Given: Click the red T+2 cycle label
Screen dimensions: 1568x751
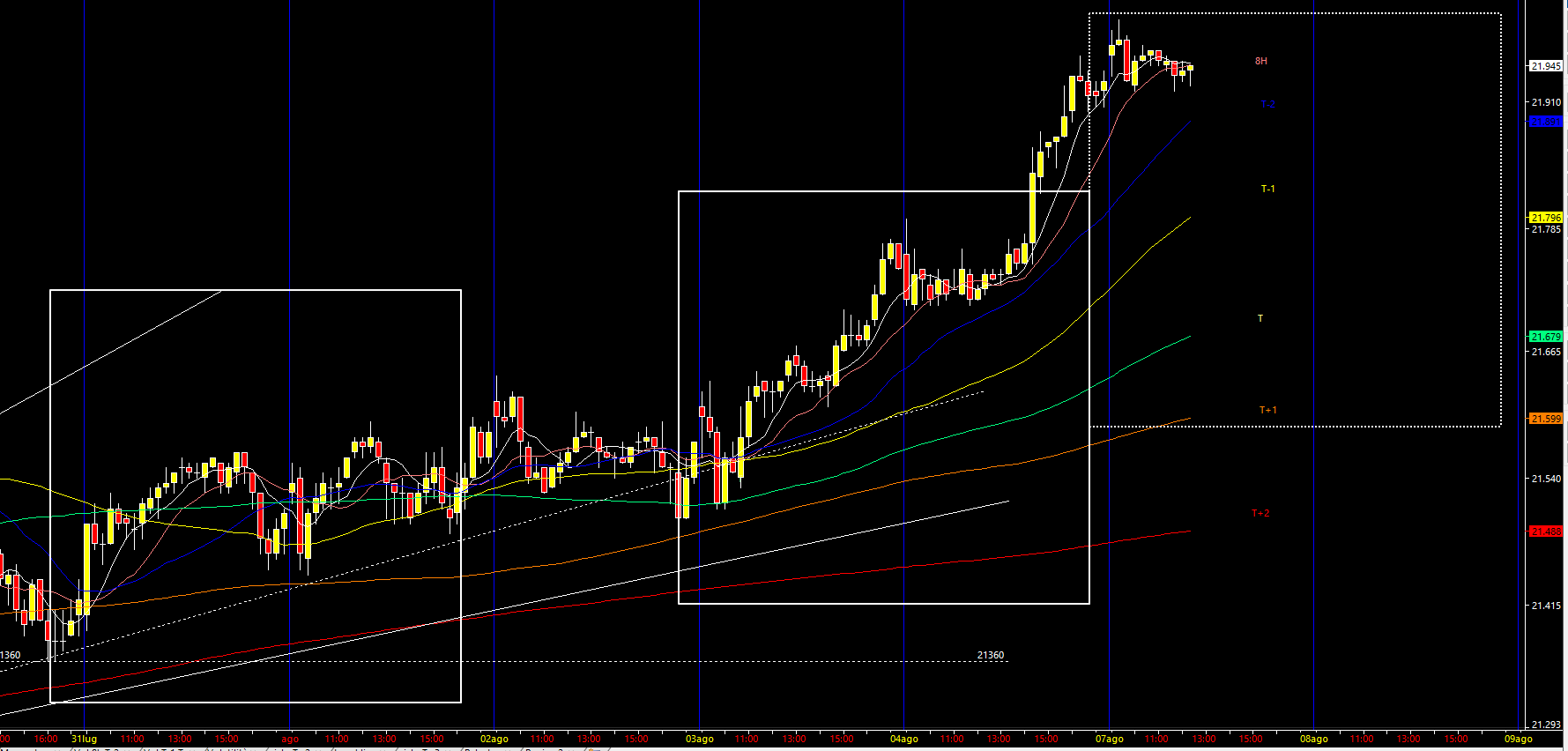Looking at the screenshot, I should pyautogui.click(x=1260, y=513).
